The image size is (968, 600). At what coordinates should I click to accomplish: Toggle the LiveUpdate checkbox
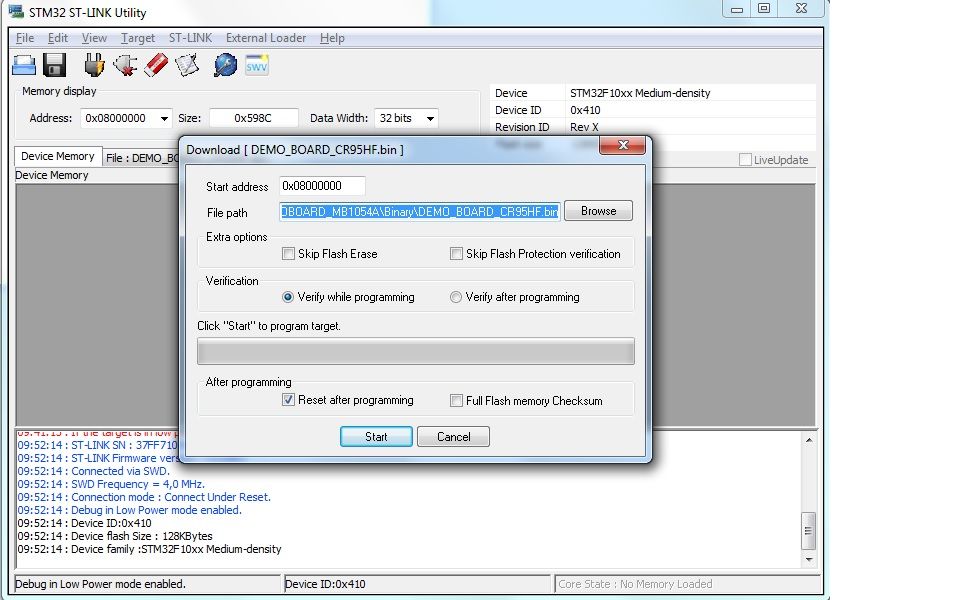click(745, 160)
